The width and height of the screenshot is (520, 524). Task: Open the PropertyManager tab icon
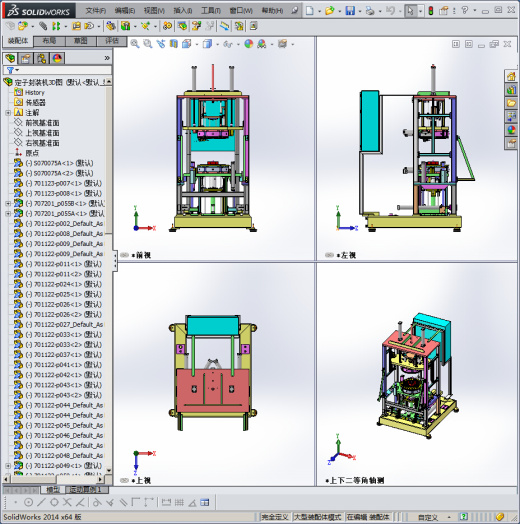tap(25, 58)
